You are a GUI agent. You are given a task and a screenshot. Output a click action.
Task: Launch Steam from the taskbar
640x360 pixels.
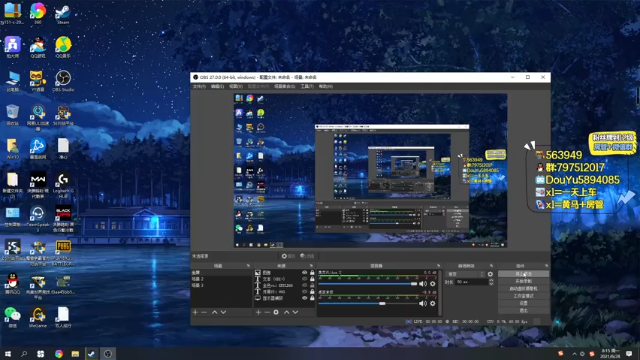91,354
